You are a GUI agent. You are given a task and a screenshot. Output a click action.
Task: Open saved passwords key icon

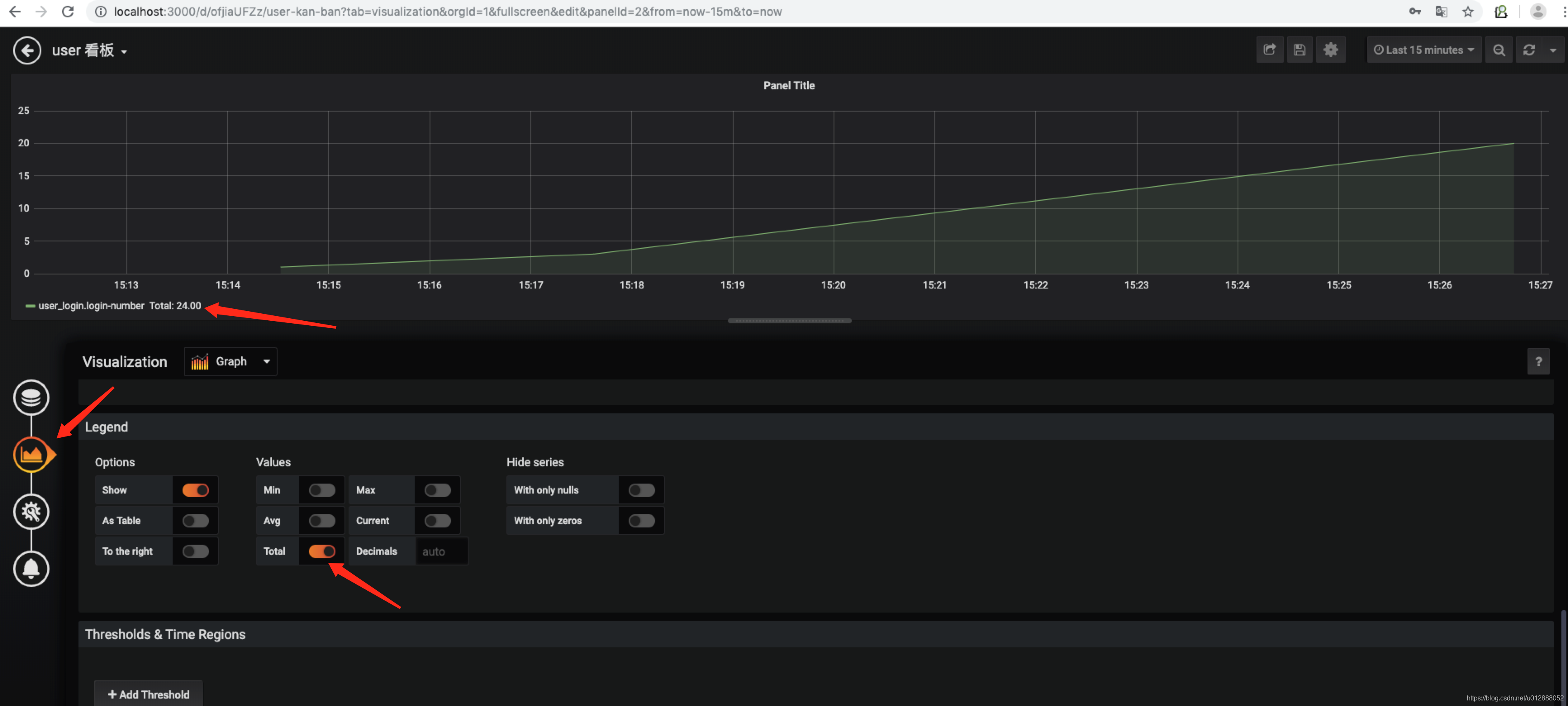point(1415,12)
